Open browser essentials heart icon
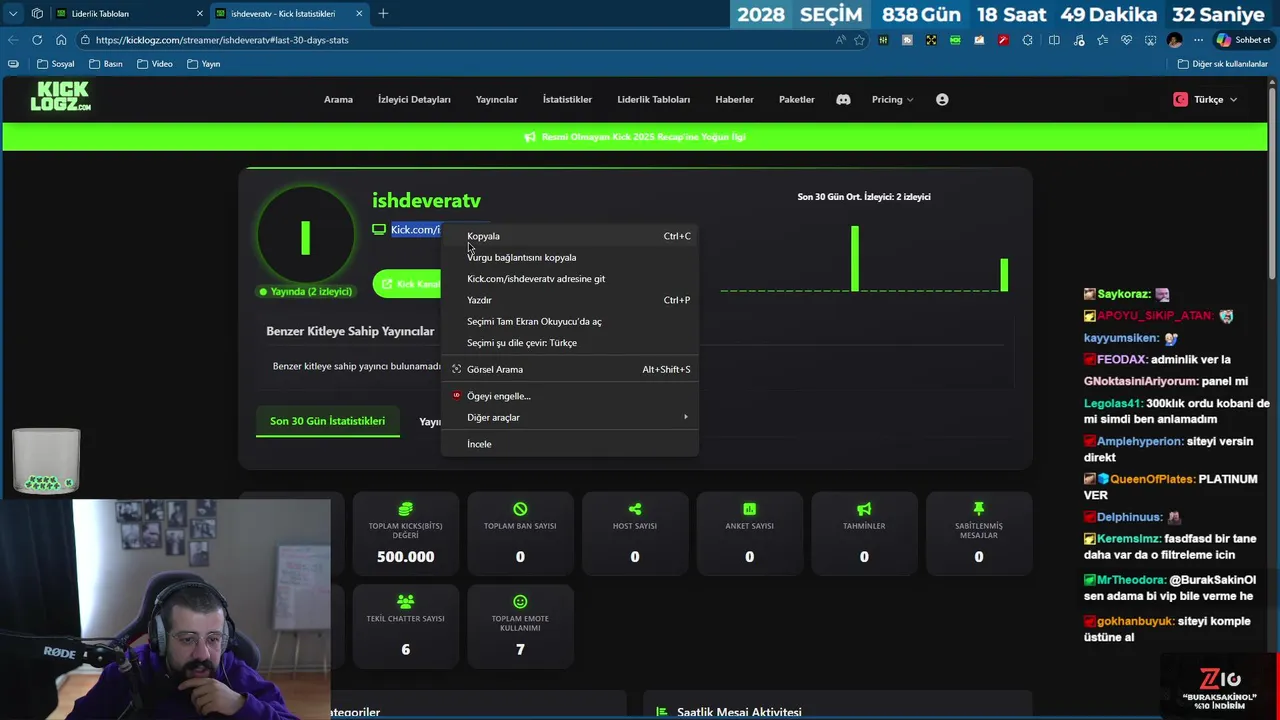Screen dimensions: 1280x720 click(x=1126, y=40)
